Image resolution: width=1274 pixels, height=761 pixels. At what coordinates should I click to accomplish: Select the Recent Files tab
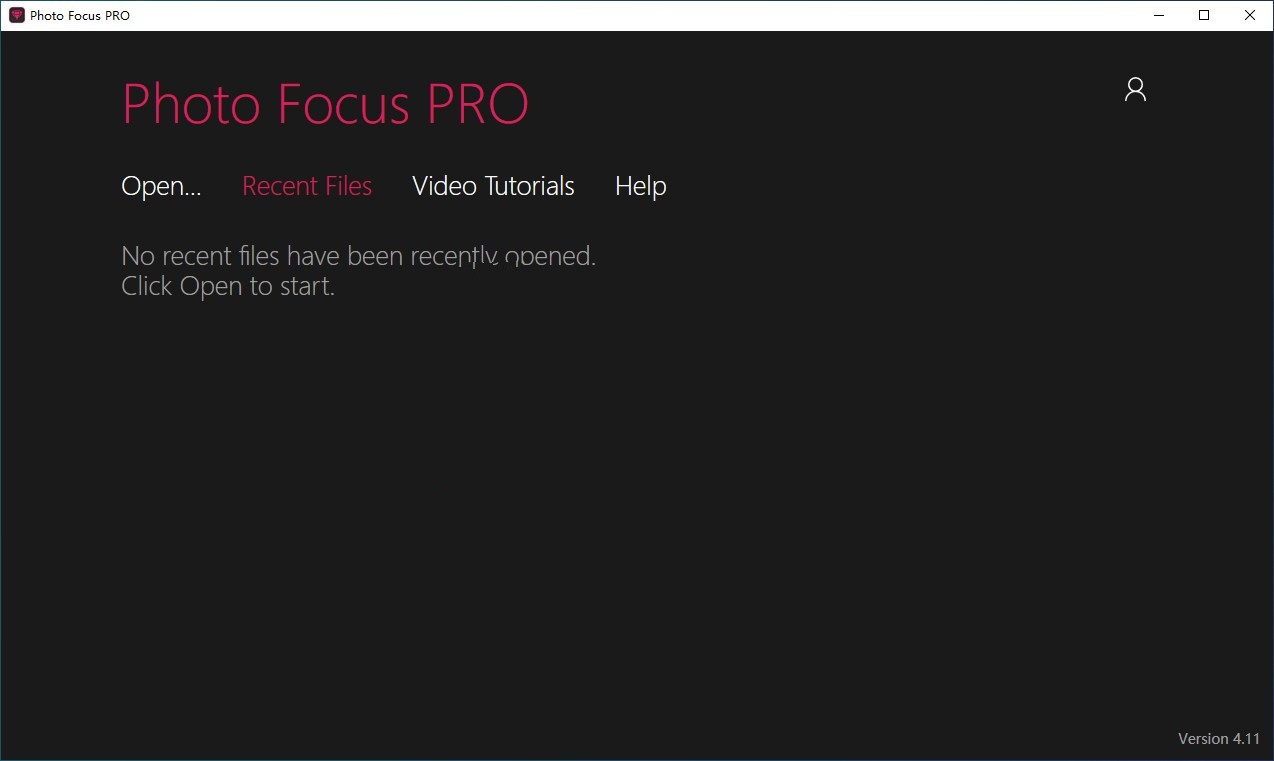pyautogui.click(x=307, y=186)
